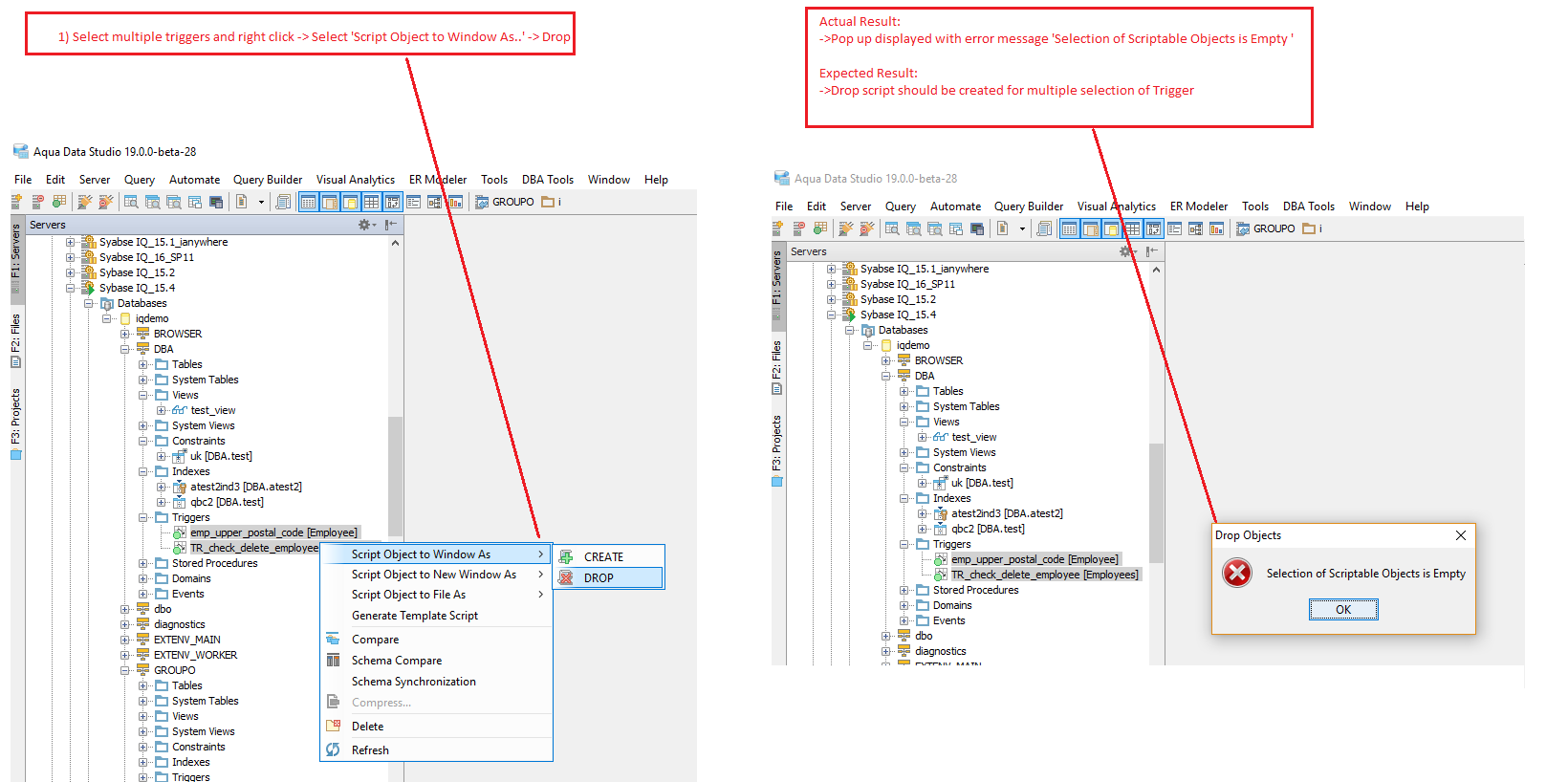
Task: Click the dark monitor icon, left window toolbar
Action: tap(216, 202)
